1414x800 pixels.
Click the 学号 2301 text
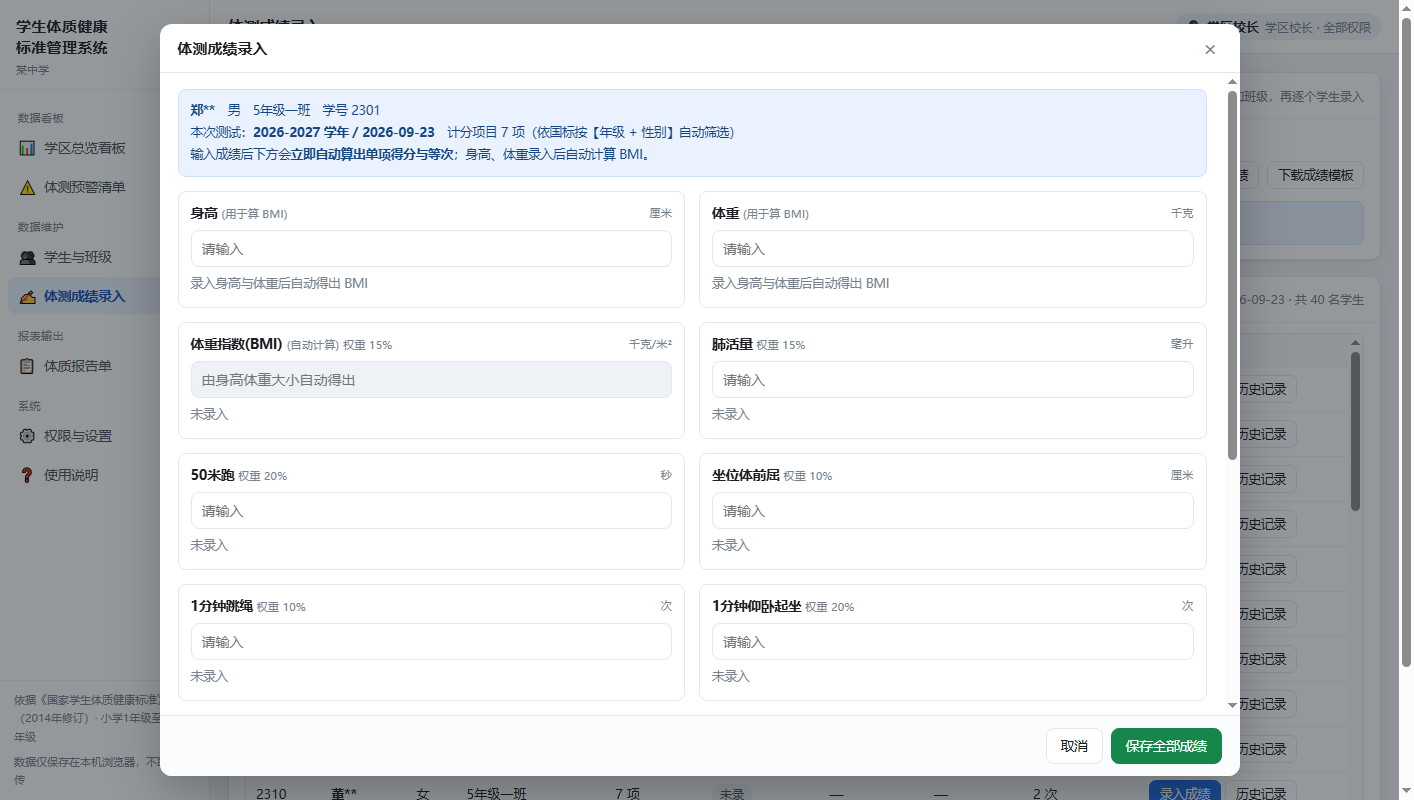click(351, 110)
